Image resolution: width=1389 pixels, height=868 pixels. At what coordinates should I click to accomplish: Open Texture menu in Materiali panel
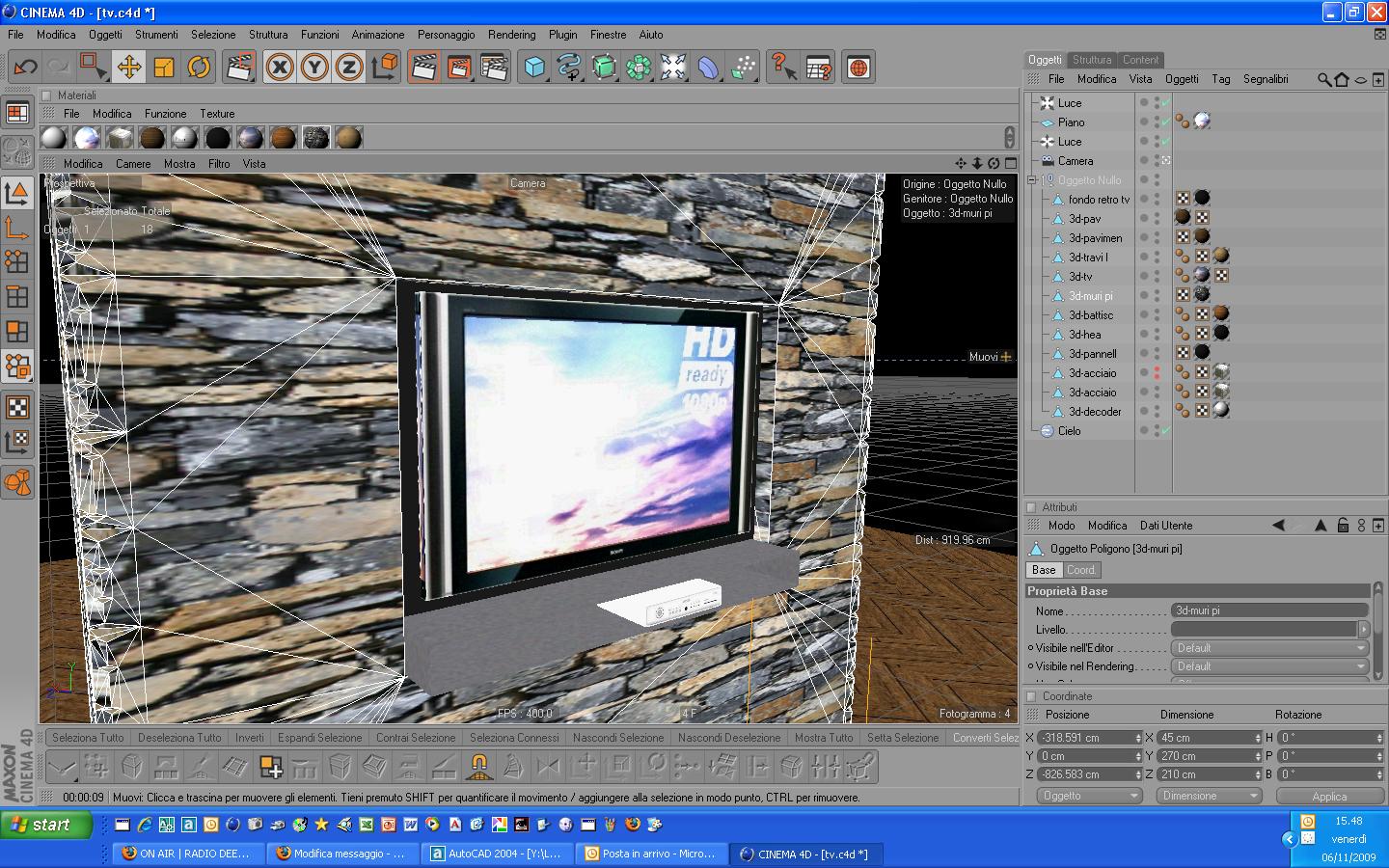point(217,114)
